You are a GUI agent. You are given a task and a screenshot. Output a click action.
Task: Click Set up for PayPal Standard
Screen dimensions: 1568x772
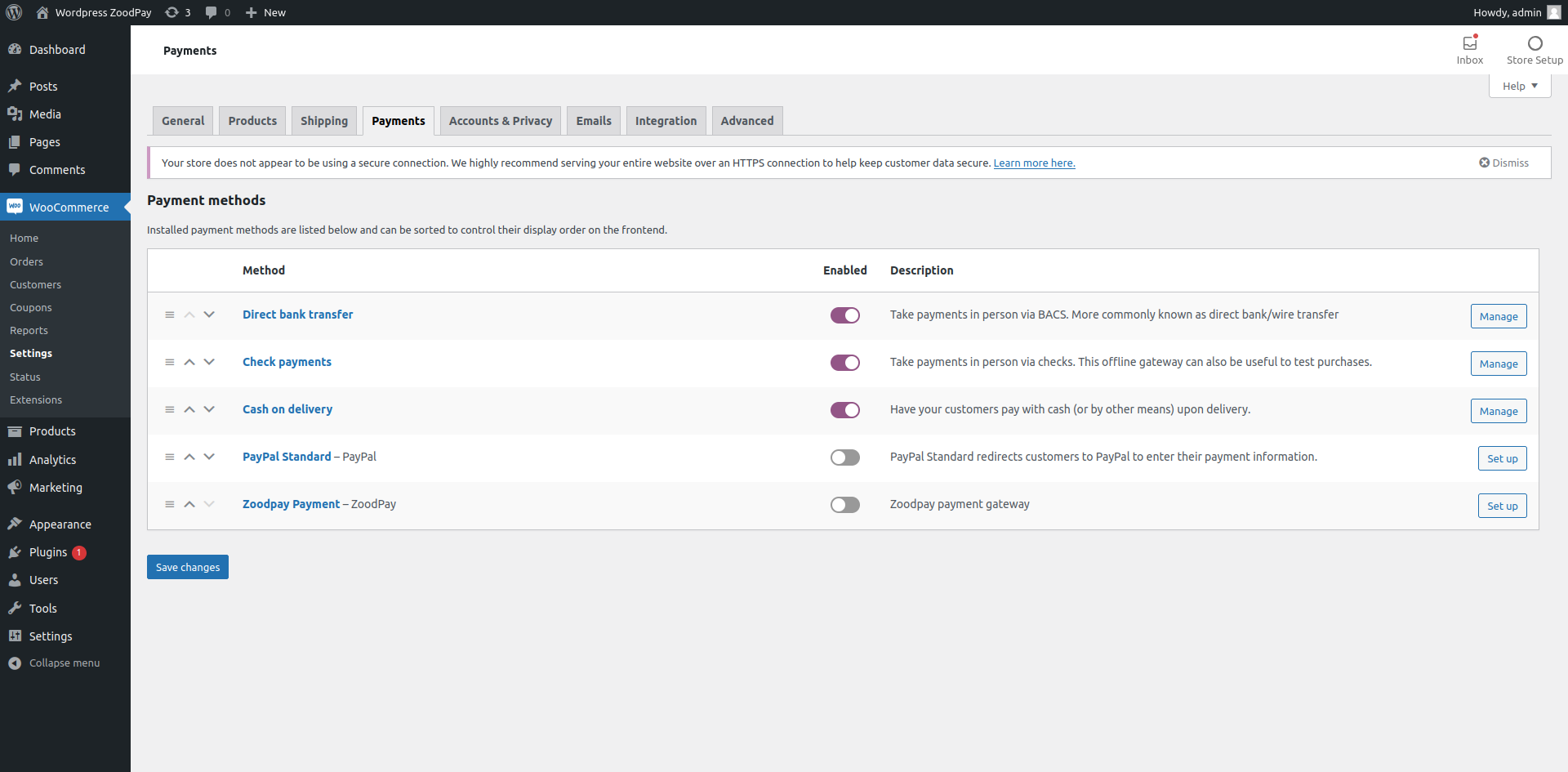[1503, 458]
